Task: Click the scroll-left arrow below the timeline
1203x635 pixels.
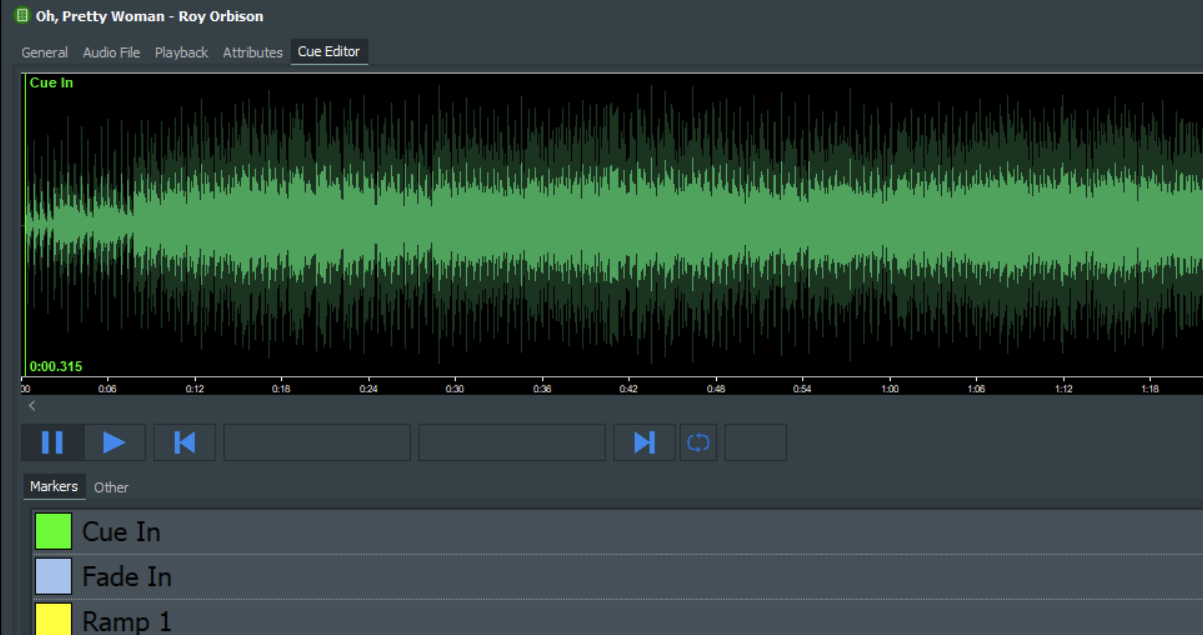Action: click(x=32, y=405)
